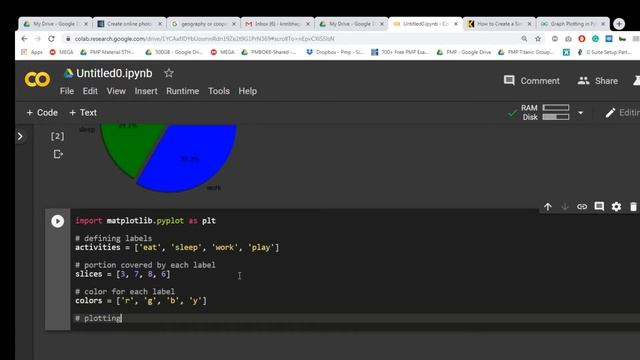Image resolution: width=640 pixels, height=360 pixels.
Task: Place cursor at '# plotting' comment
Action: tap(98, 318)
